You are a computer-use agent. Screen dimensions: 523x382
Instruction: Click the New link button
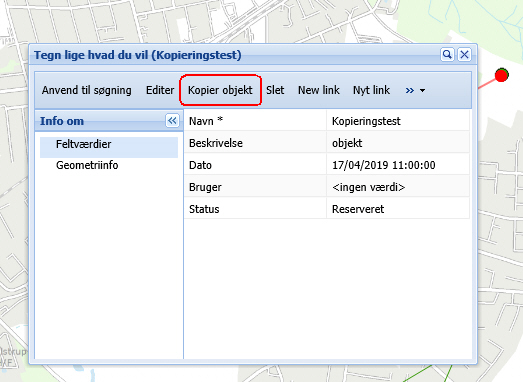coord(319,90)
